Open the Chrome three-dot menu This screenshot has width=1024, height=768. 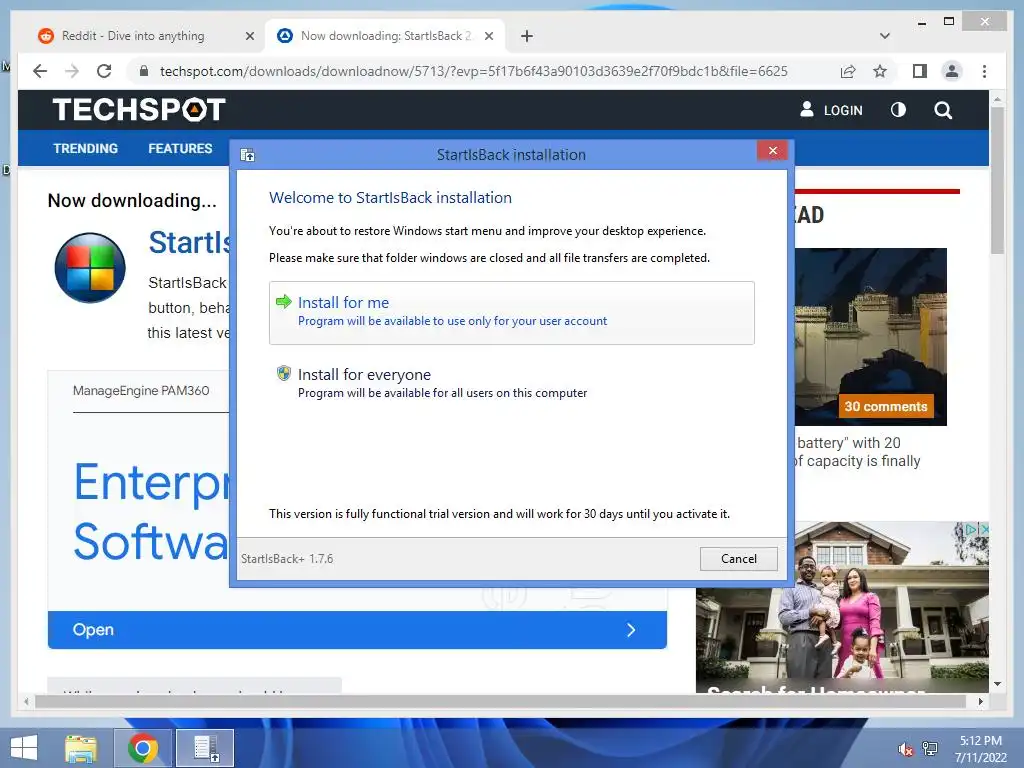[x=985, y=71]
